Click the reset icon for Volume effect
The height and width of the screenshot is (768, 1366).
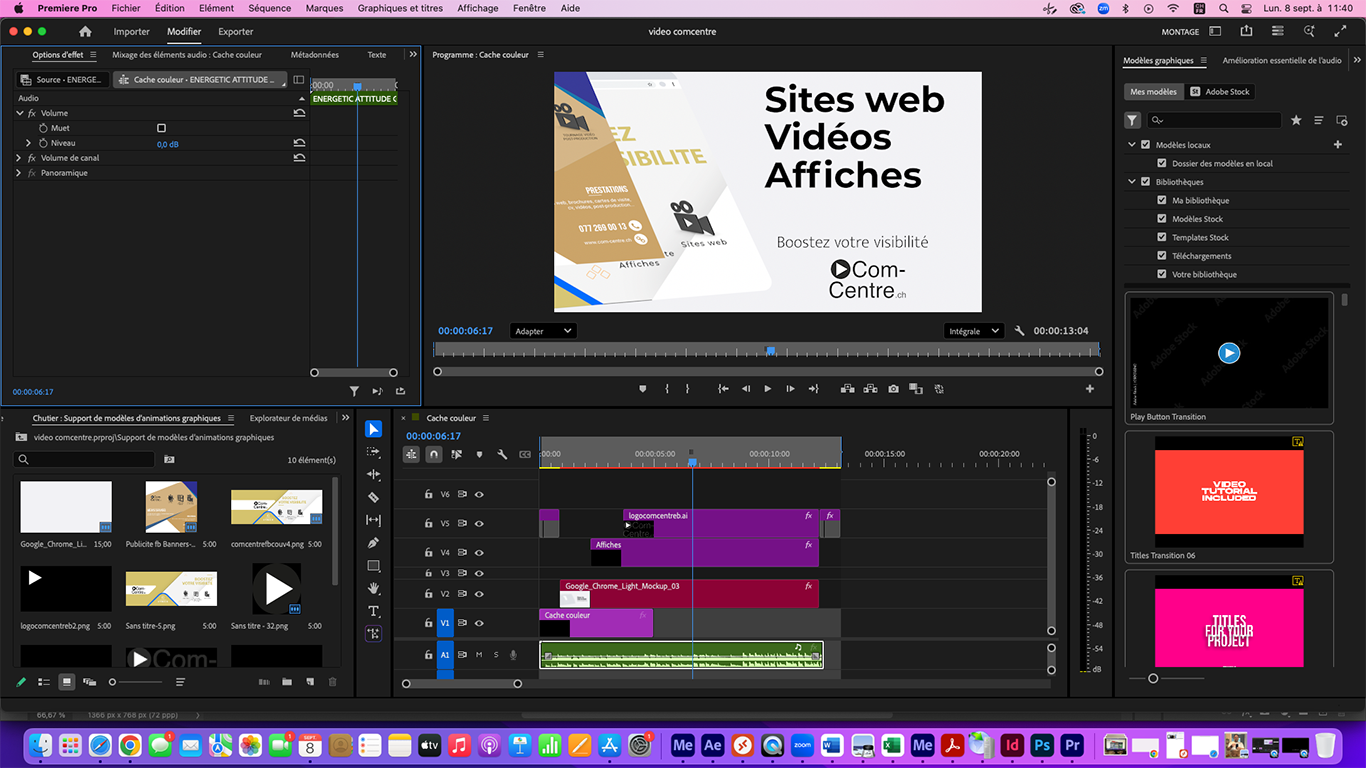[x=299, y=113]
